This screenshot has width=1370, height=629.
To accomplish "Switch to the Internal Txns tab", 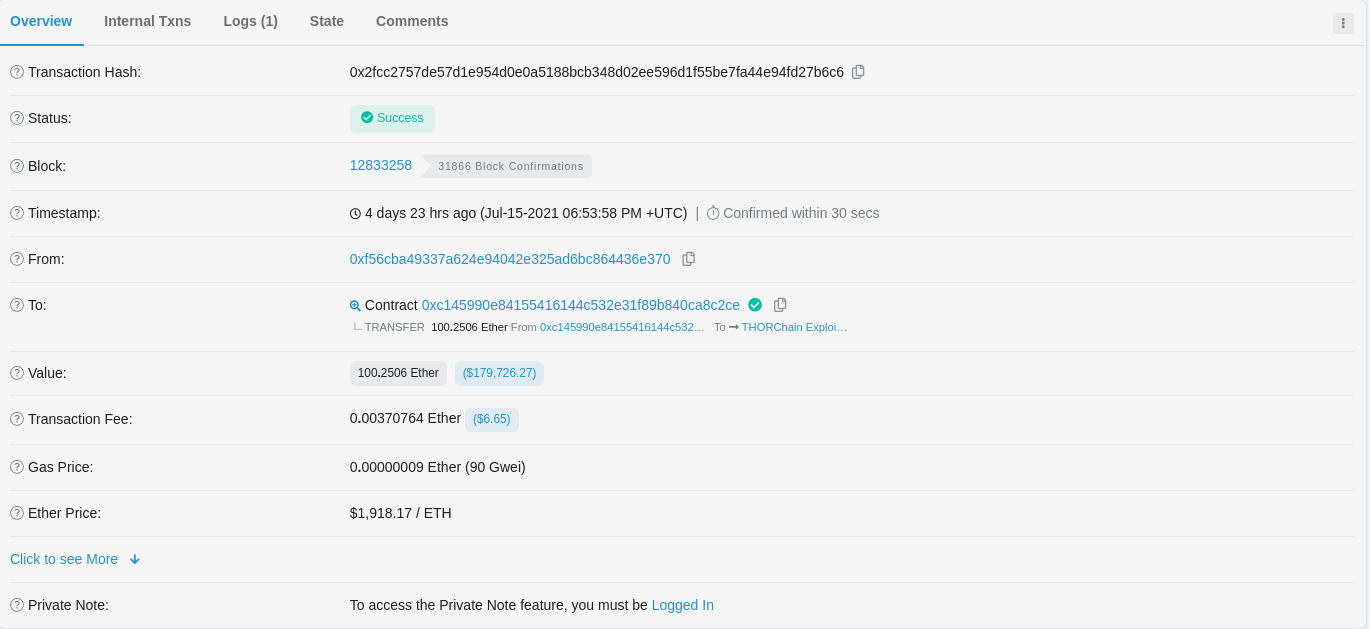I will coord(147,21).
